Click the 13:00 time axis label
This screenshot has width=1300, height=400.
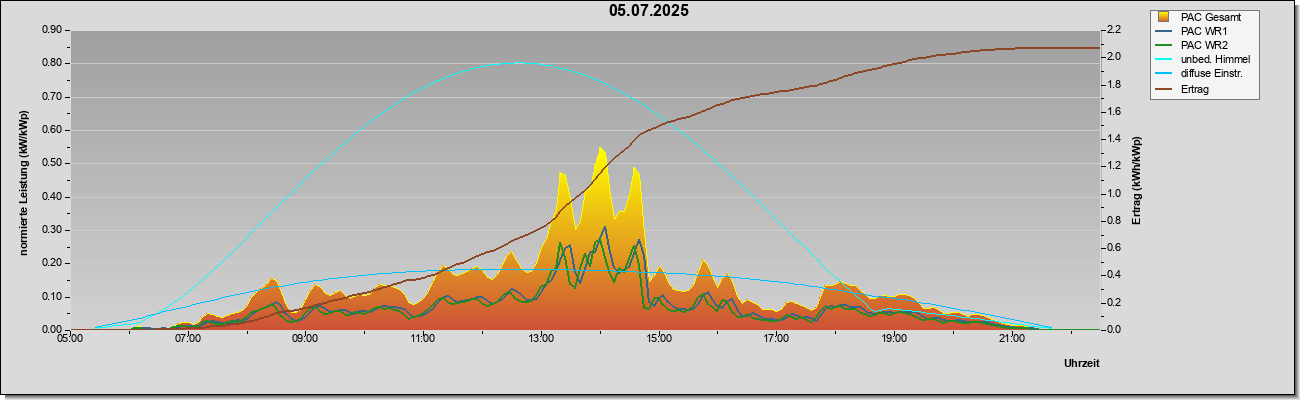pyautogui.click(x=541, y=339)
